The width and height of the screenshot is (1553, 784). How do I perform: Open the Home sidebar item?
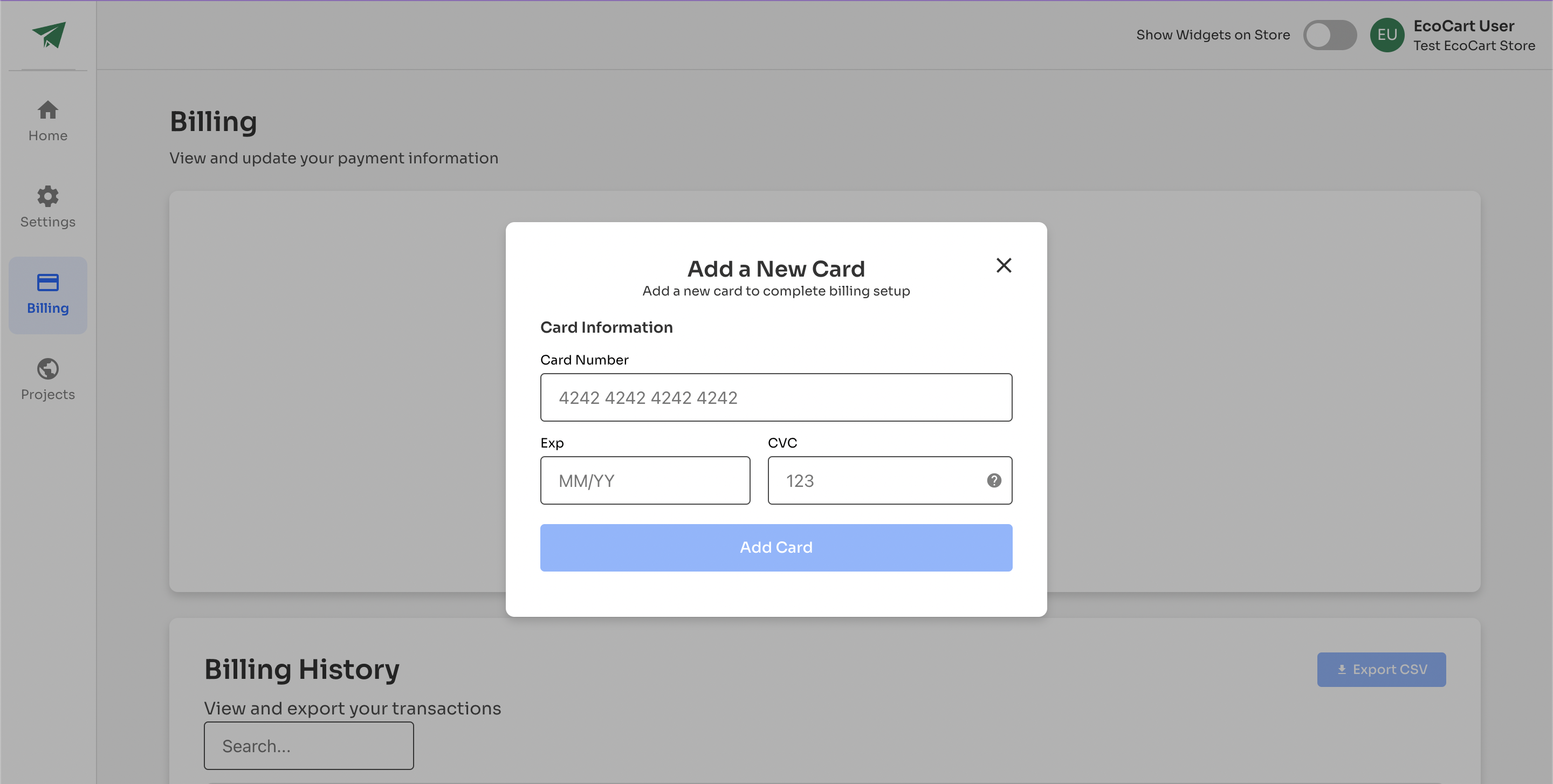(47, 121)
